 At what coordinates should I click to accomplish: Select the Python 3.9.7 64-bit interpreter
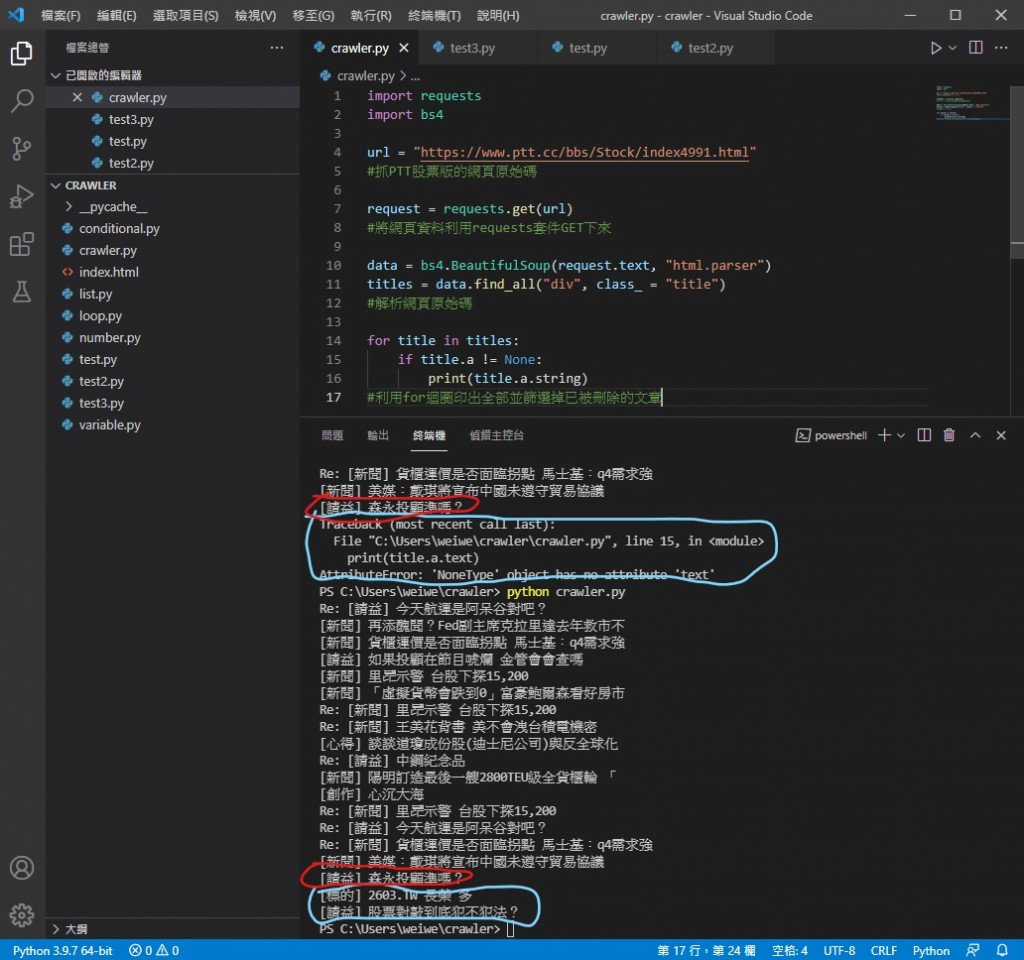click(63, 950)
